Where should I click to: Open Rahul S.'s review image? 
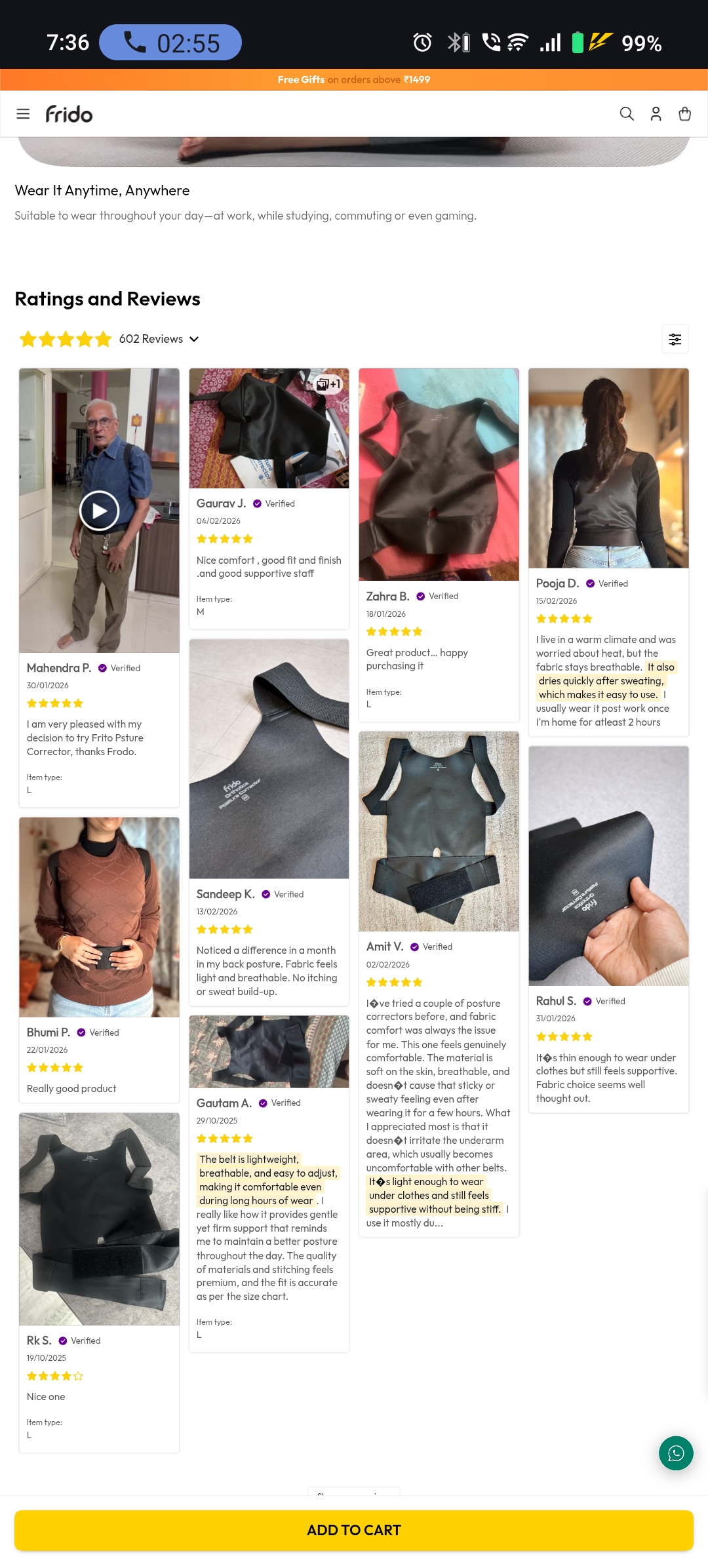[609, 866]
